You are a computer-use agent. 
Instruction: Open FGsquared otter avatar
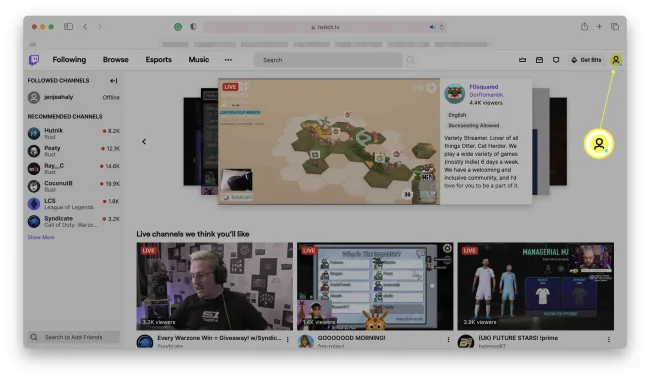(455, 93)
